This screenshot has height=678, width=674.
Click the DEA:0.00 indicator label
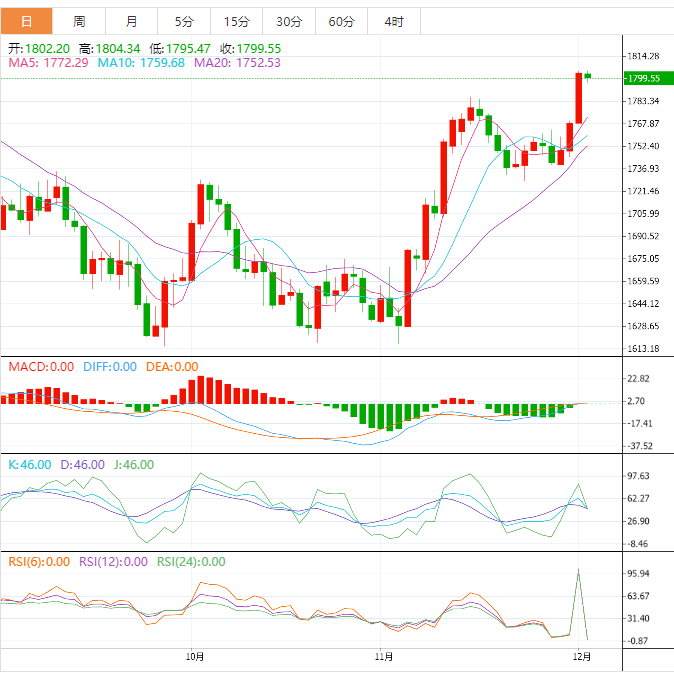tap(172, 367)
